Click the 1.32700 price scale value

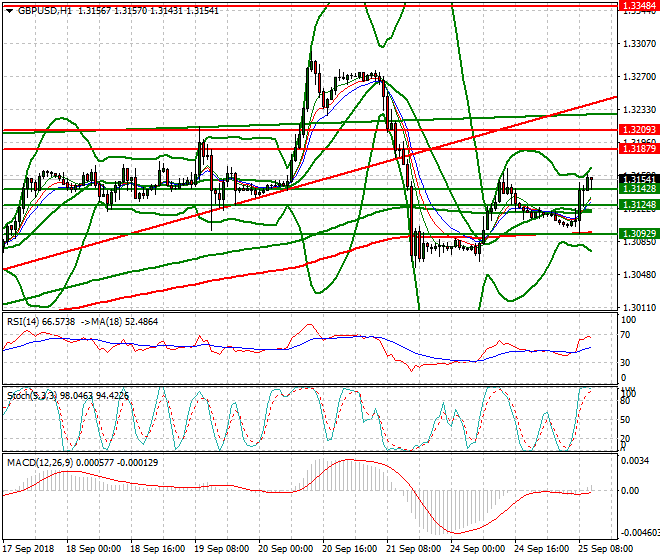(x=639, y=77)
